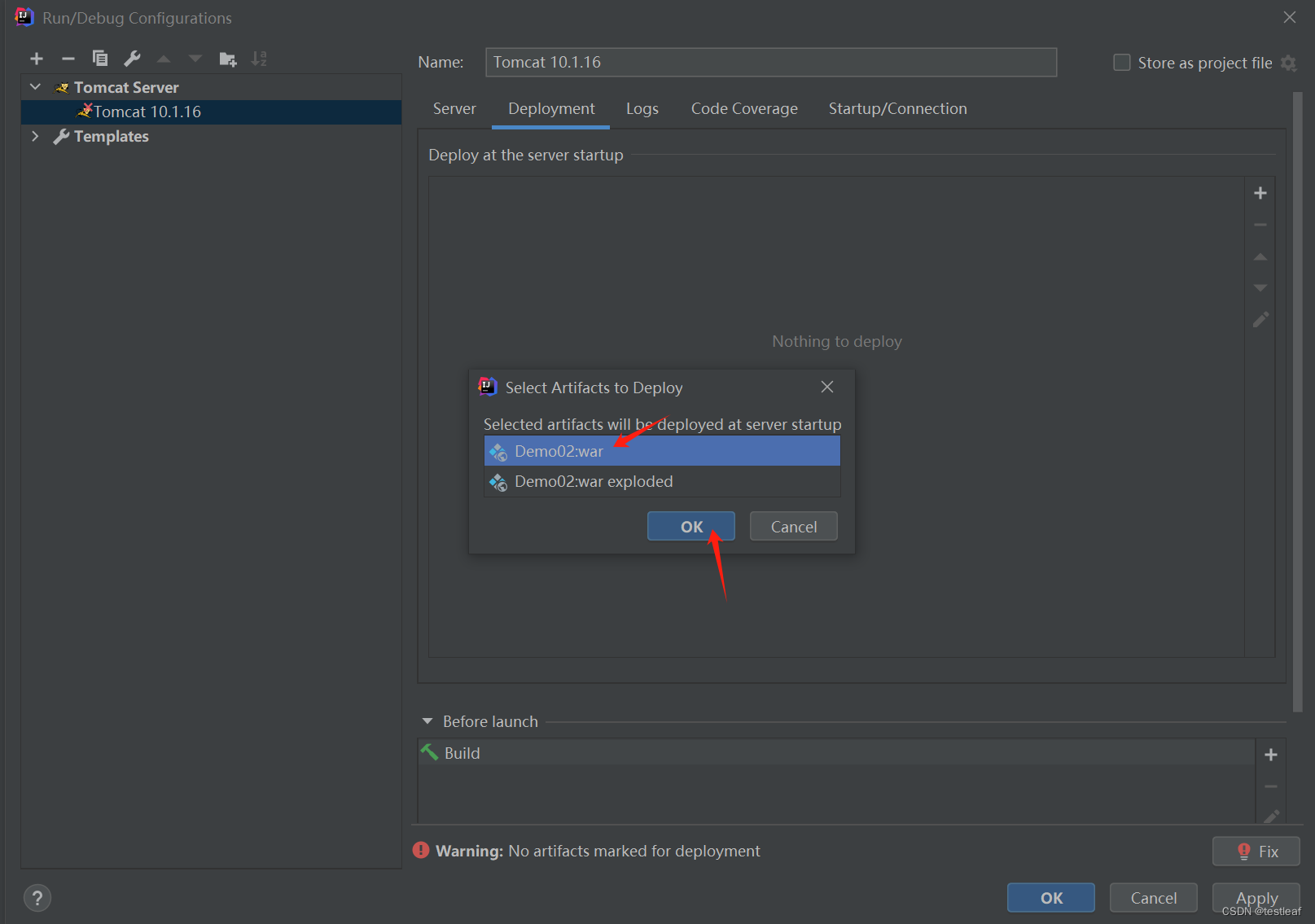Cancel the Select Artifacts dialog
This screenshot has width=1315, height=924.
click(794, 527)
